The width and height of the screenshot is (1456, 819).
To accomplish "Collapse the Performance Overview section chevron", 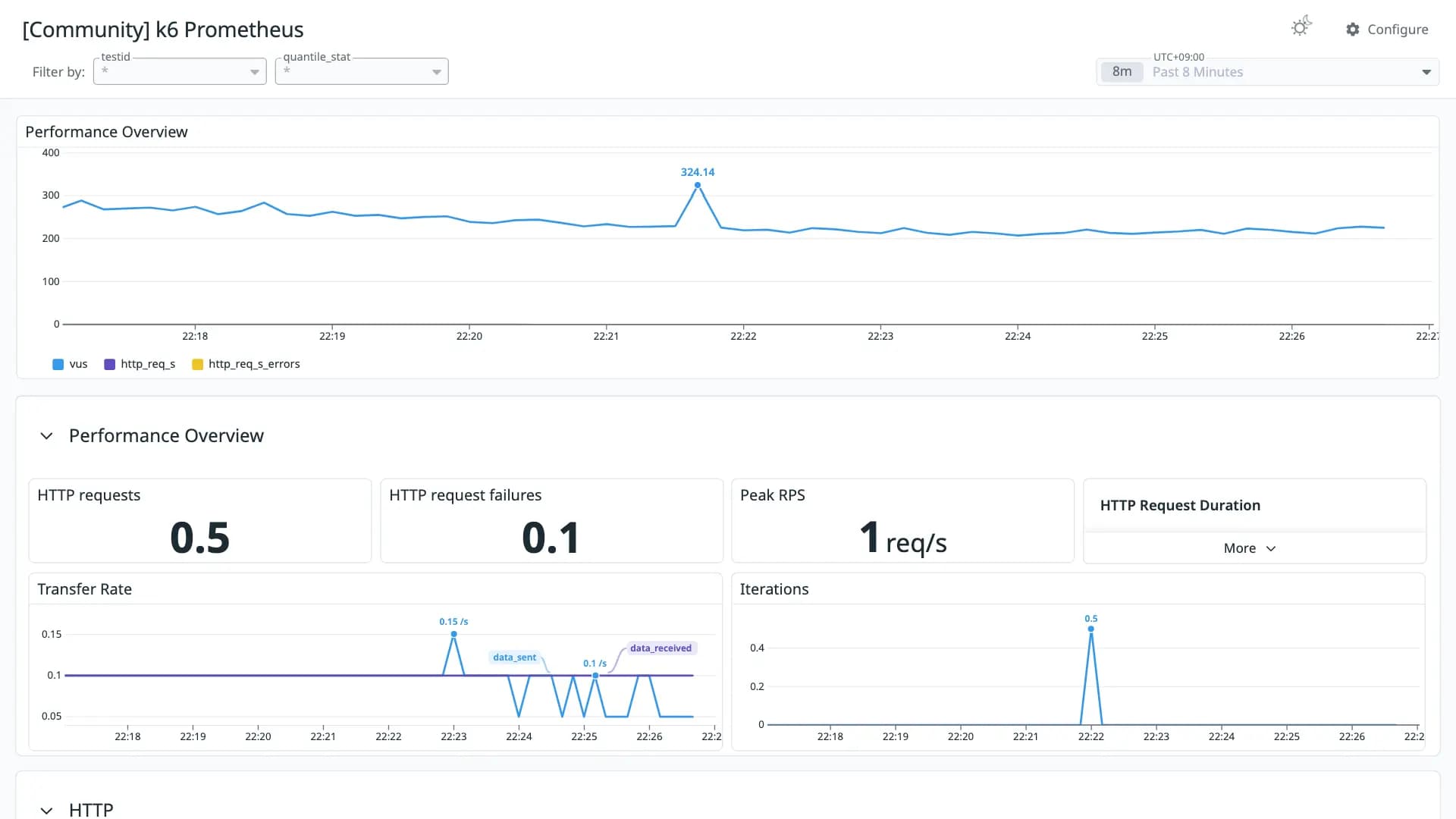I will (x=46, y=436).
